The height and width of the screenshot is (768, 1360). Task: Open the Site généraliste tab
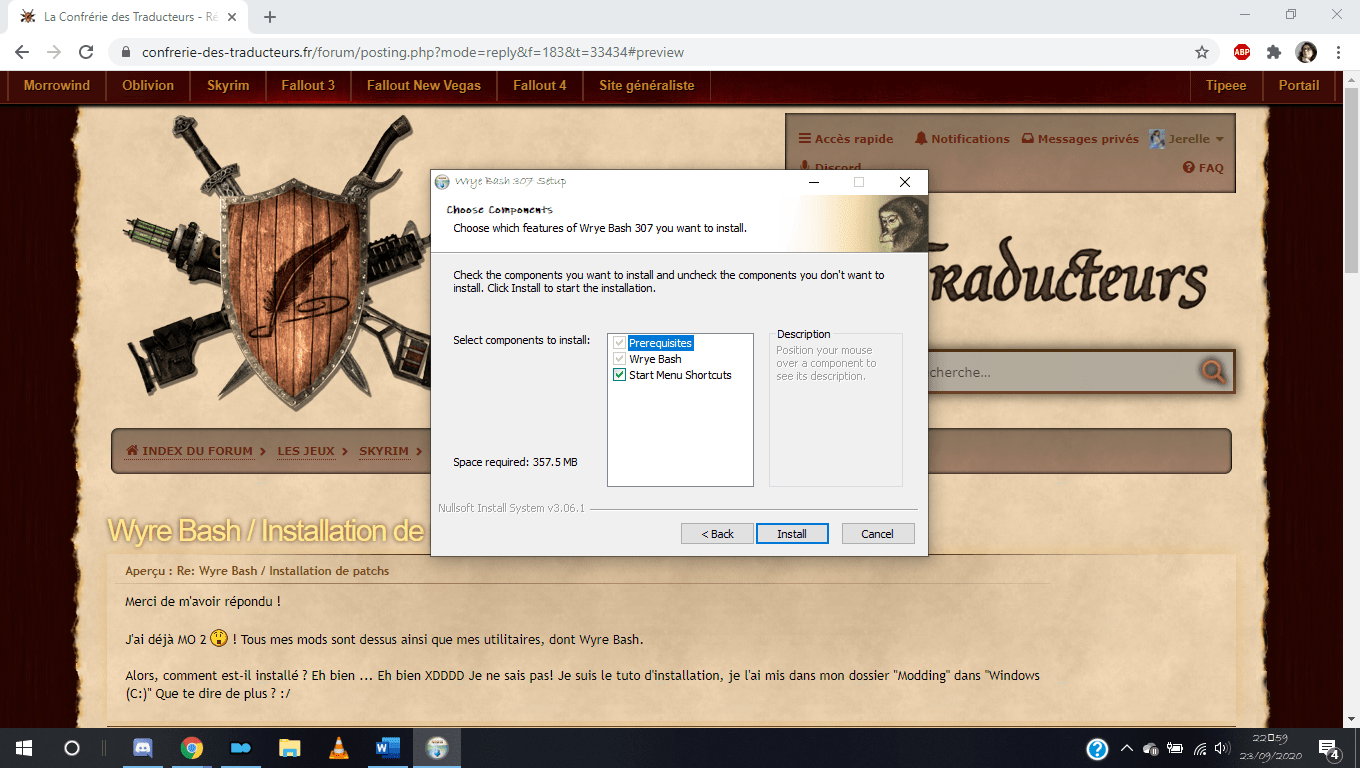[647, 86]
